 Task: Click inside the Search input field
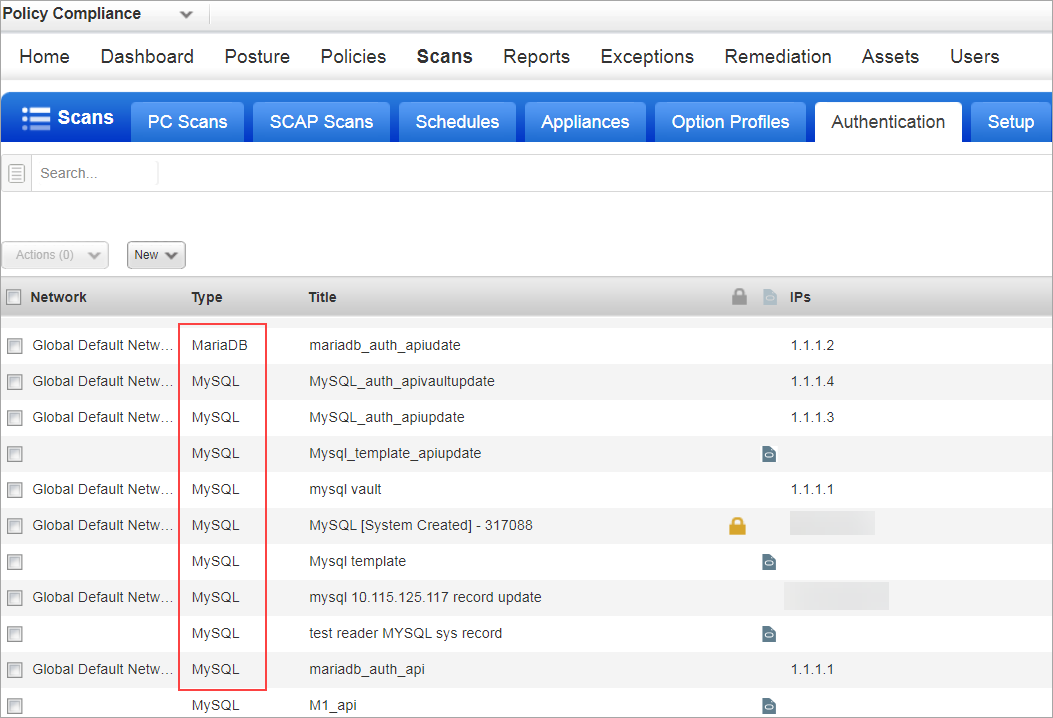pos(95,172)
